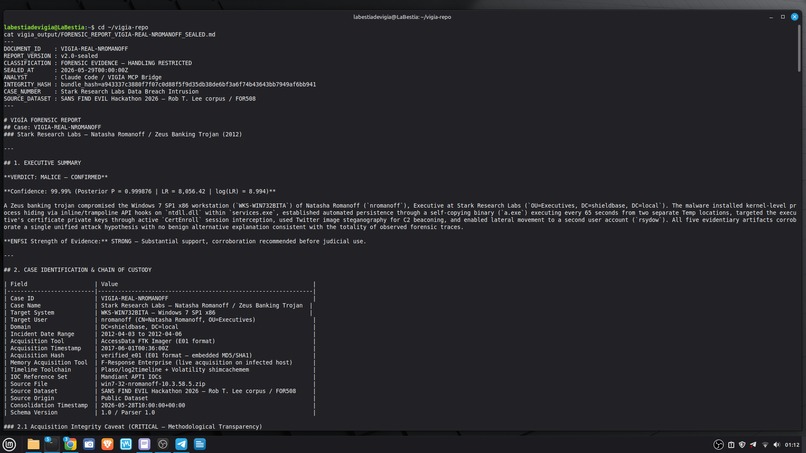This screenshot has width=806, height=453.
Task: Click the Consolidation Timestamp row
Action: (159, 406)
